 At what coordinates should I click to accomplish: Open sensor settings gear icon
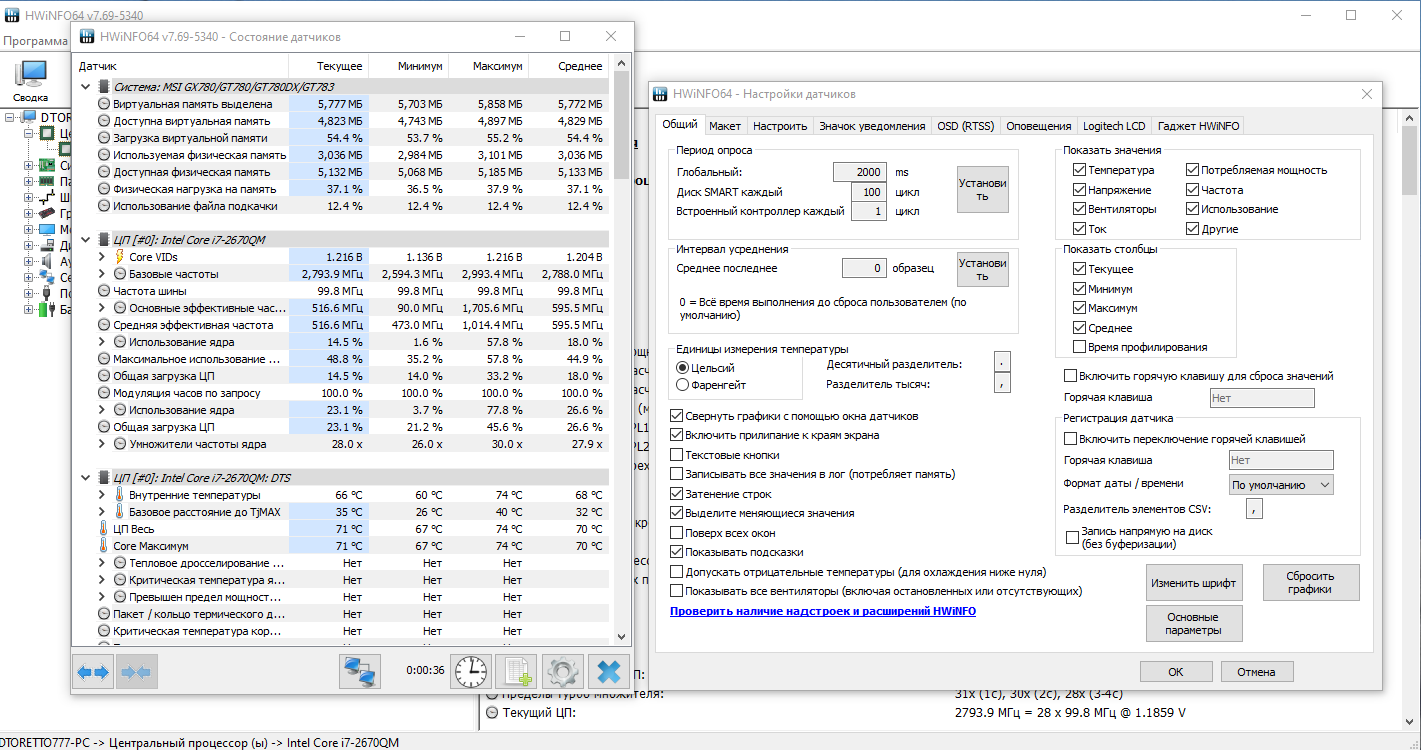click(562, 672)
